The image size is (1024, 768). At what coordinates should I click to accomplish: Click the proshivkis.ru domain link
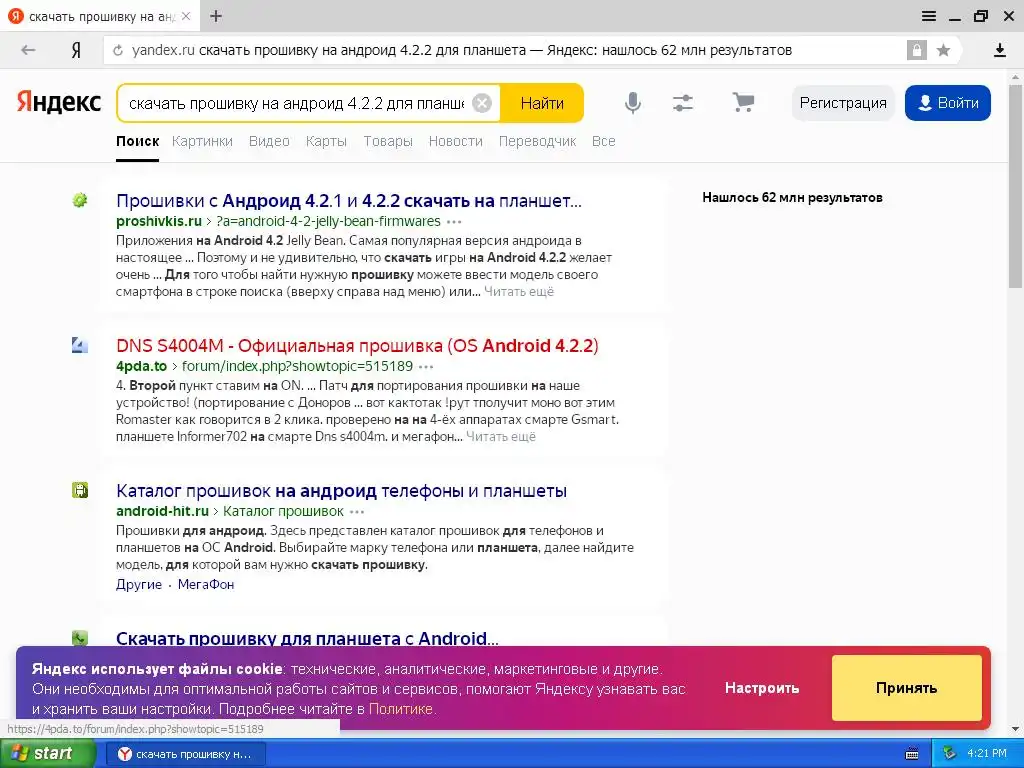pyautogui.click(x=159, y=221)
